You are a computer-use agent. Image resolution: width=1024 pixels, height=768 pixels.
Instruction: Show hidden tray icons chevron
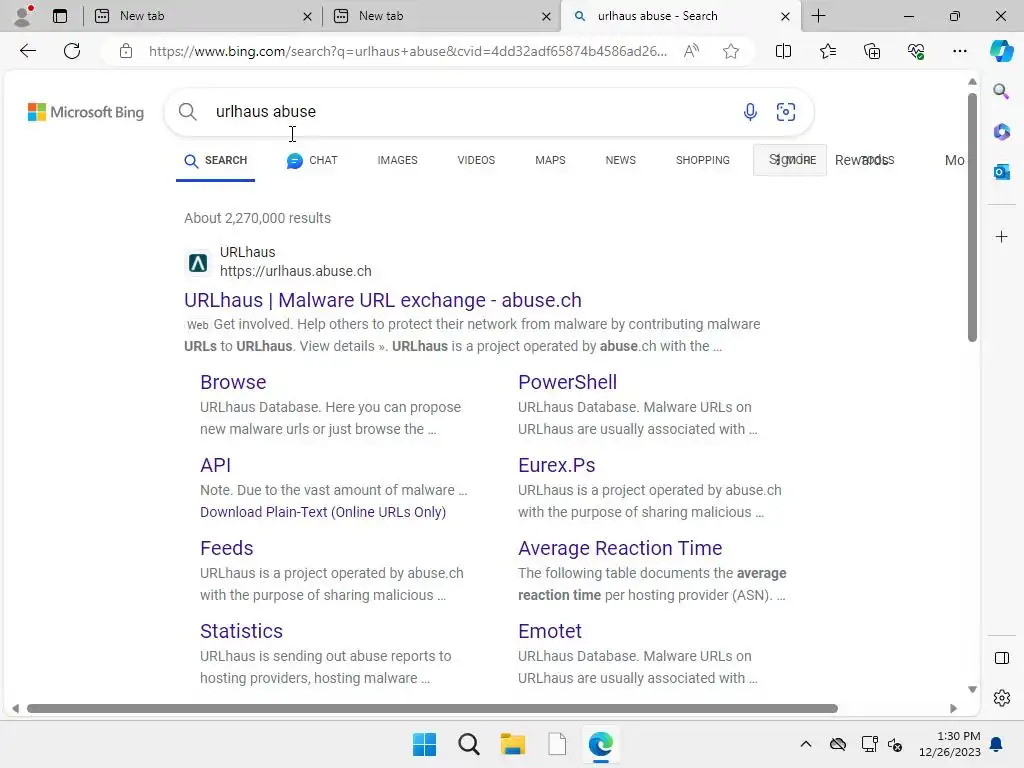click(806, 744)
